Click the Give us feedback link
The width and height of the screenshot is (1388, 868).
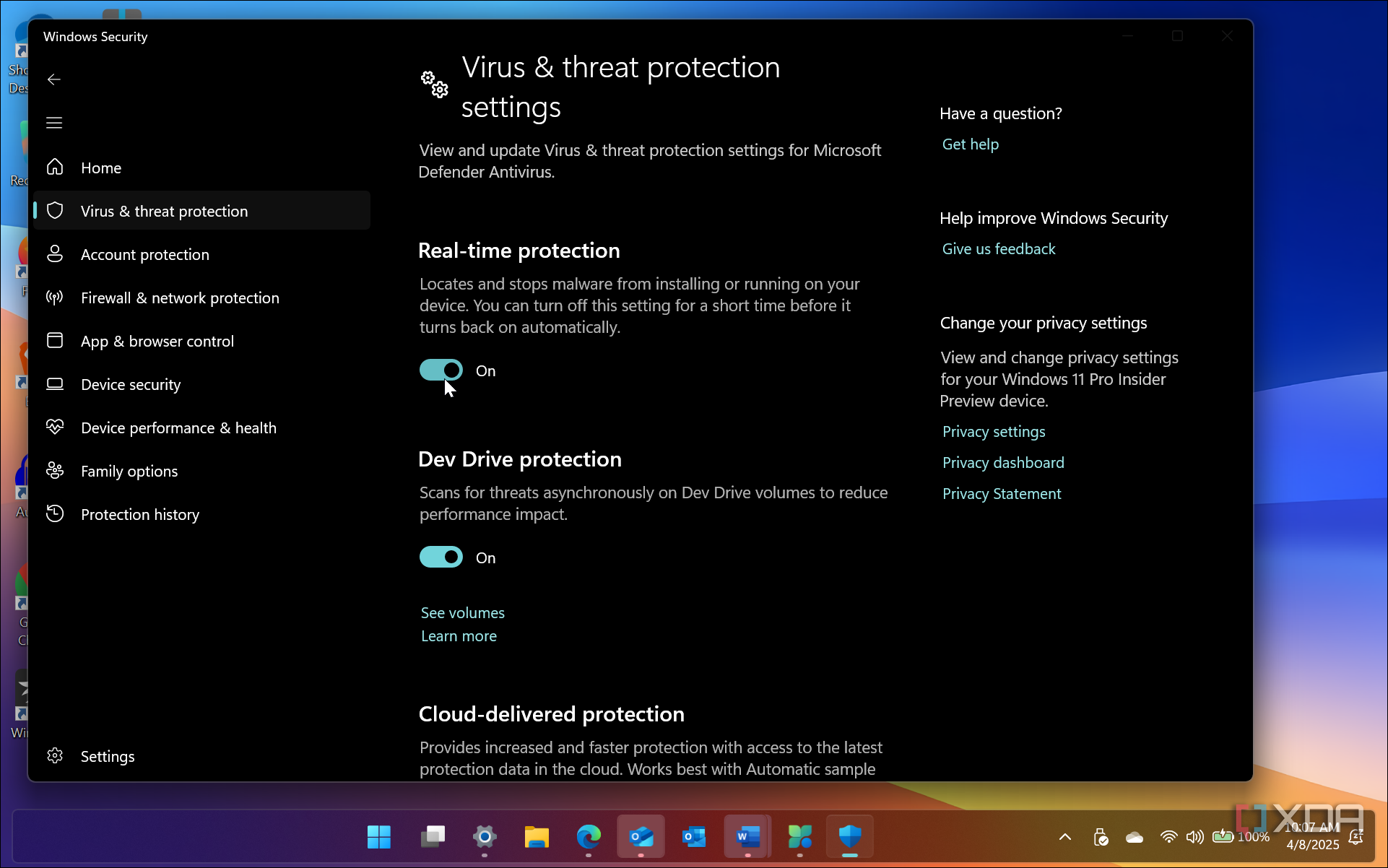[x=999, y=249]
